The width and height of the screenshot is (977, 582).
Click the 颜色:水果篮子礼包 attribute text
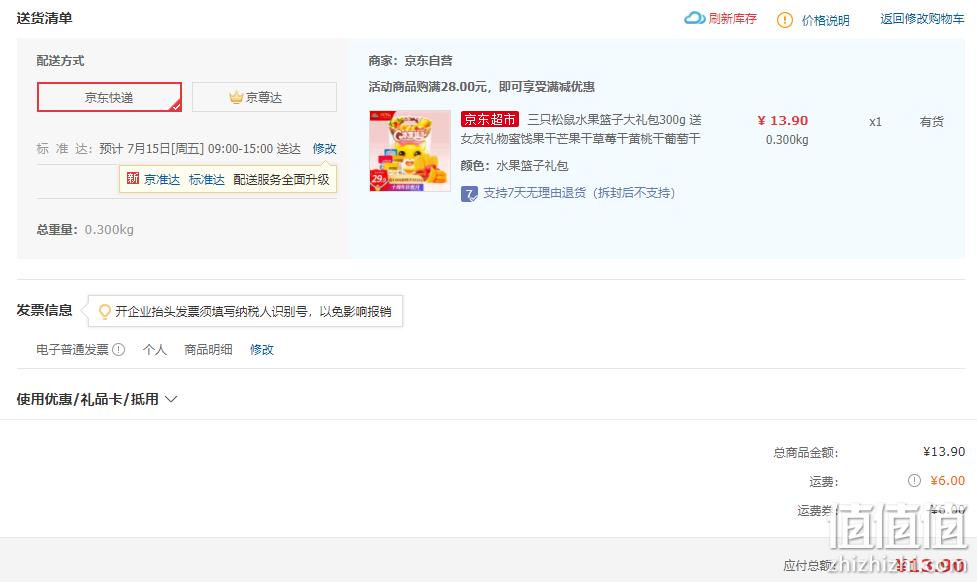[514, 166]
